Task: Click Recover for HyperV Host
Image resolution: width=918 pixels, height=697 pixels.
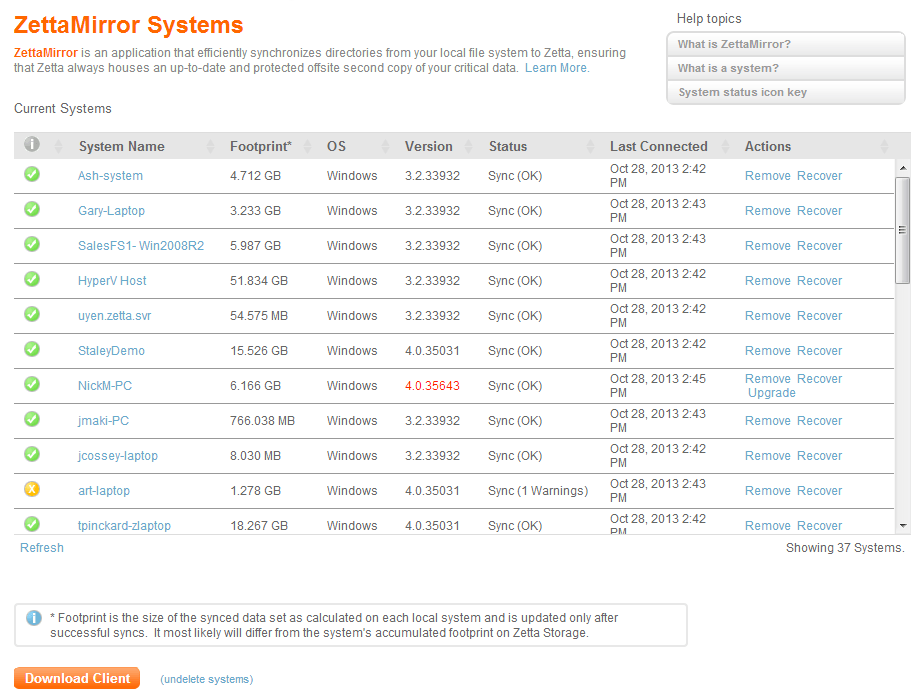Action: click(x=819, y=281)
